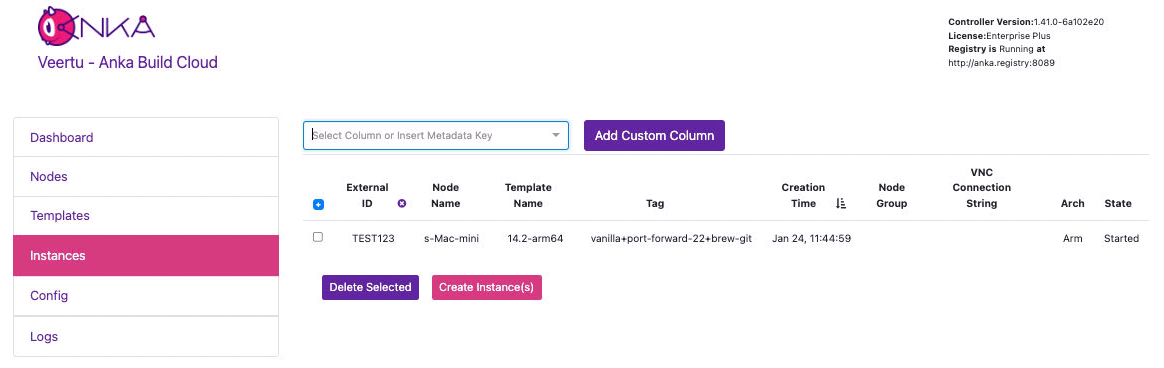This screenshot has height=368, width=1164.
Task: Show the Logs page
Action: coord(146,337)
